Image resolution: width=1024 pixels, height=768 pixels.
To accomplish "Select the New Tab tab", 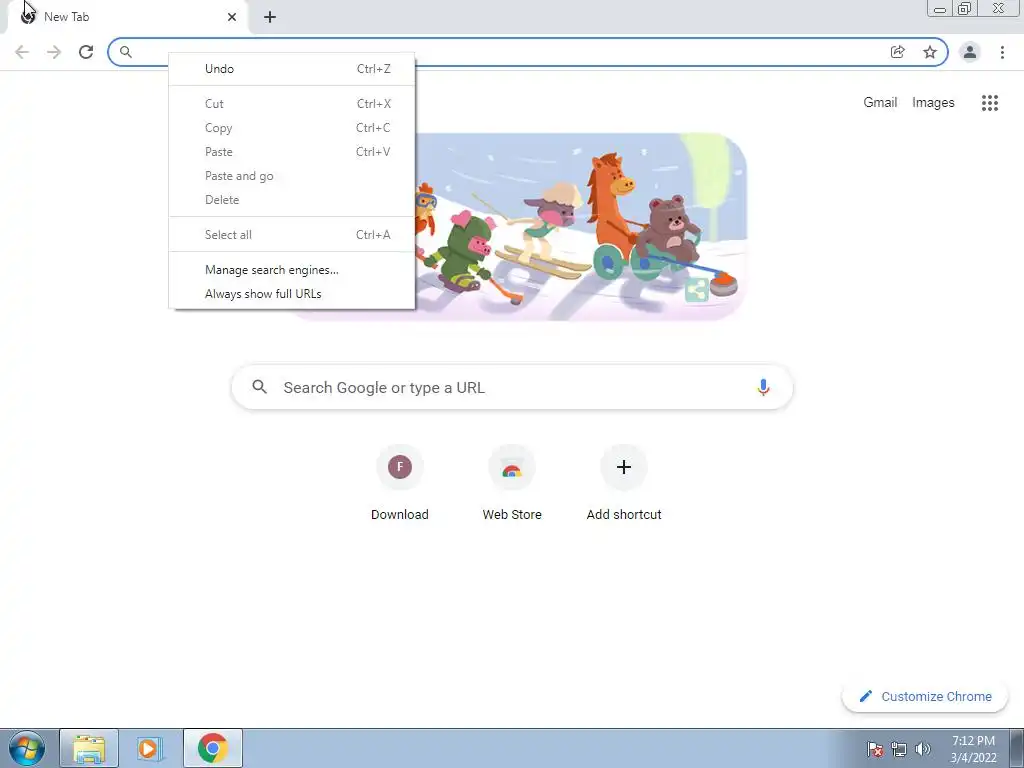I will (x=127, y=17).
